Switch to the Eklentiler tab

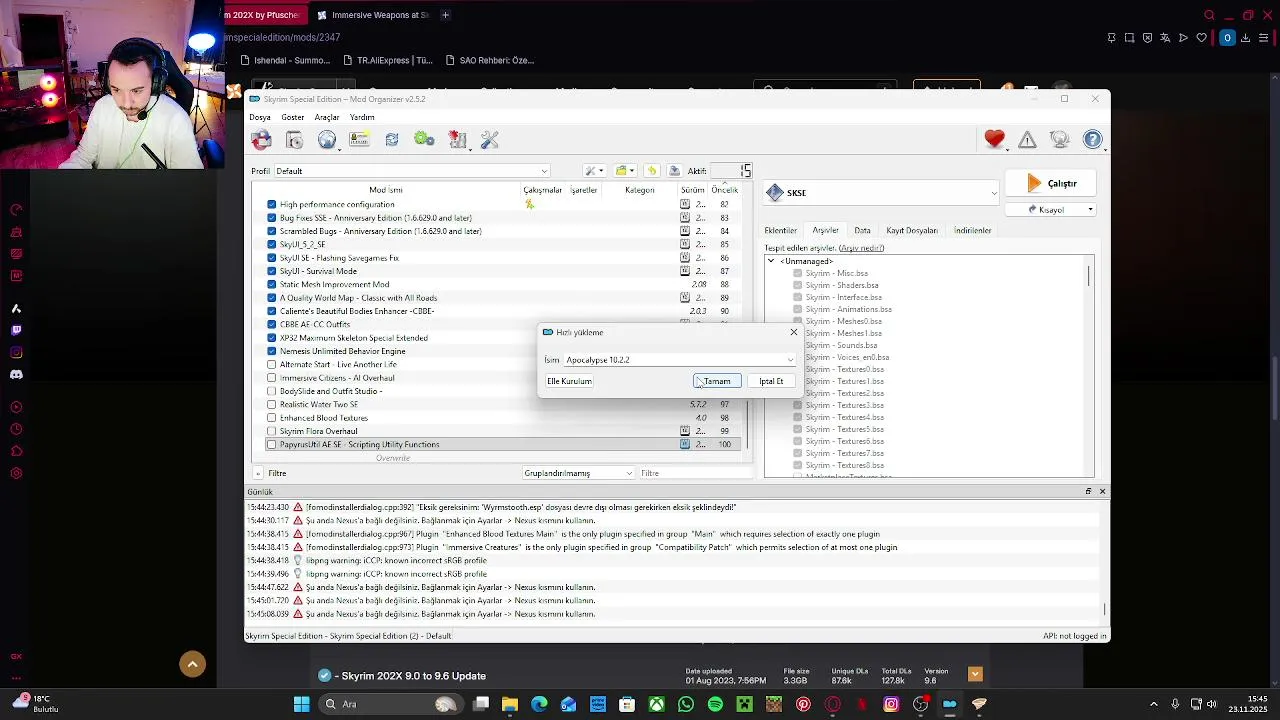point(781,230)
